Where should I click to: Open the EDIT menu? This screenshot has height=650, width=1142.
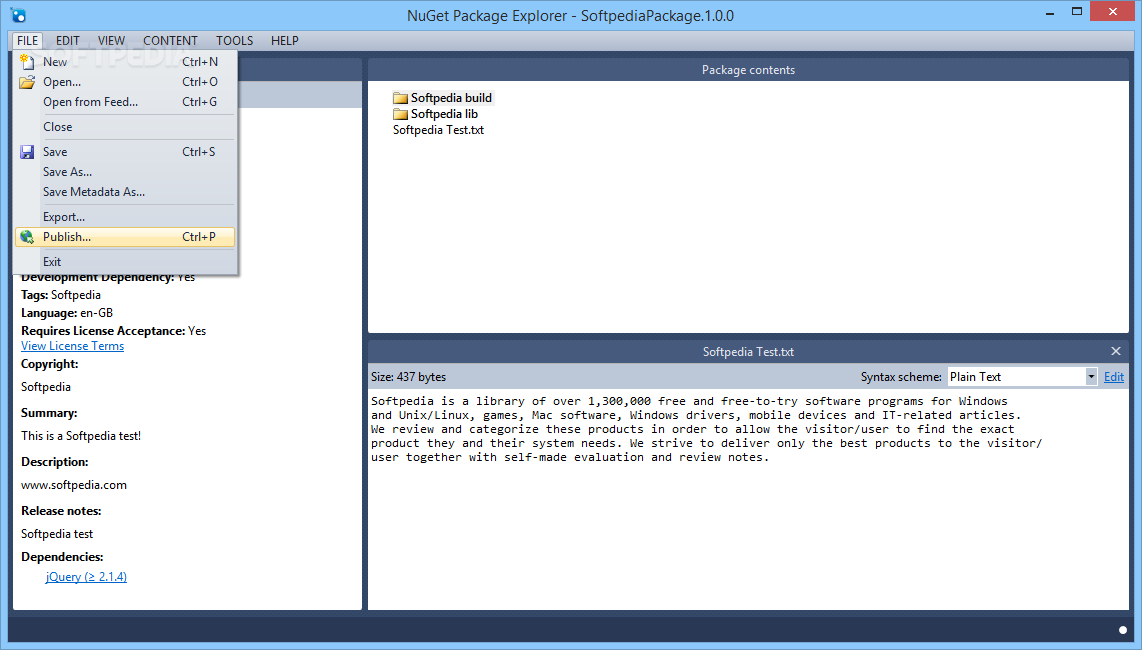[68, 41]
